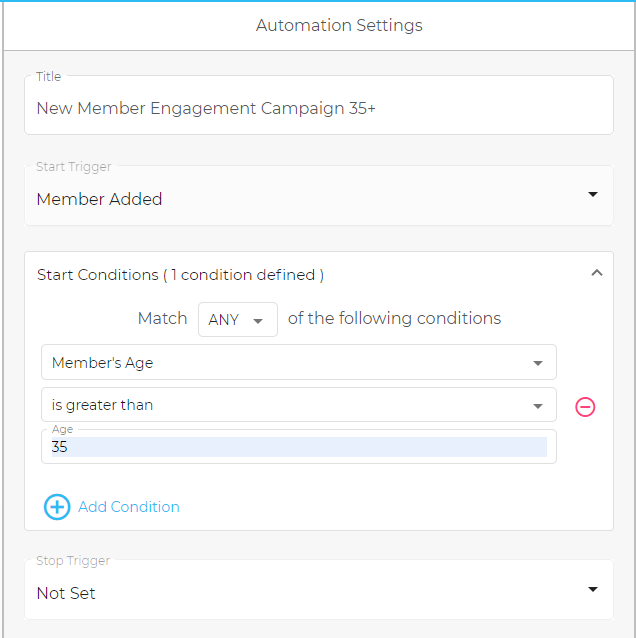Open the Not Set stop trigger selection
The height and width of the screenshot is (638, 636).
[319, 590]
